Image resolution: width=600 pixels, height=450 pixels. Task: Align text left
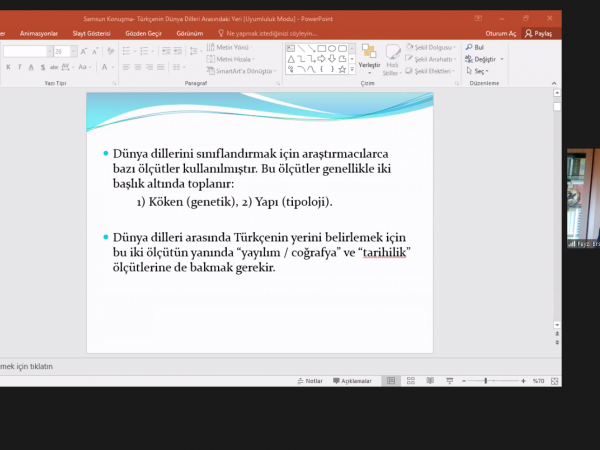pos(126,67)
